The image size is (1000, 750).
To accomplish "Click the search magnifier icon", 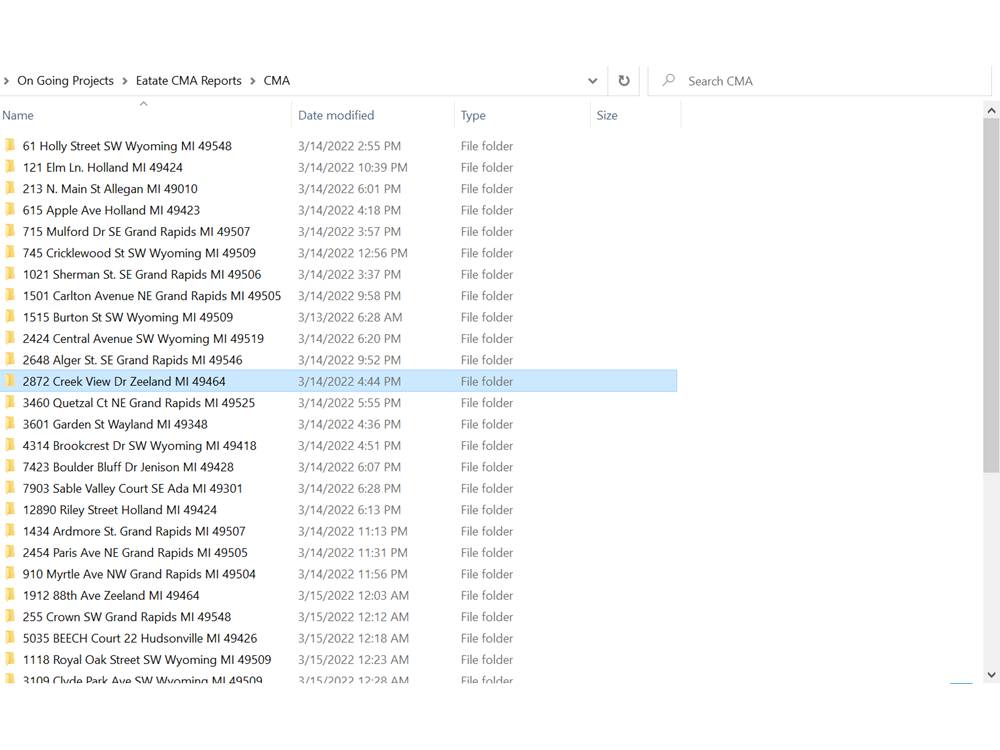I will [668, 80].
